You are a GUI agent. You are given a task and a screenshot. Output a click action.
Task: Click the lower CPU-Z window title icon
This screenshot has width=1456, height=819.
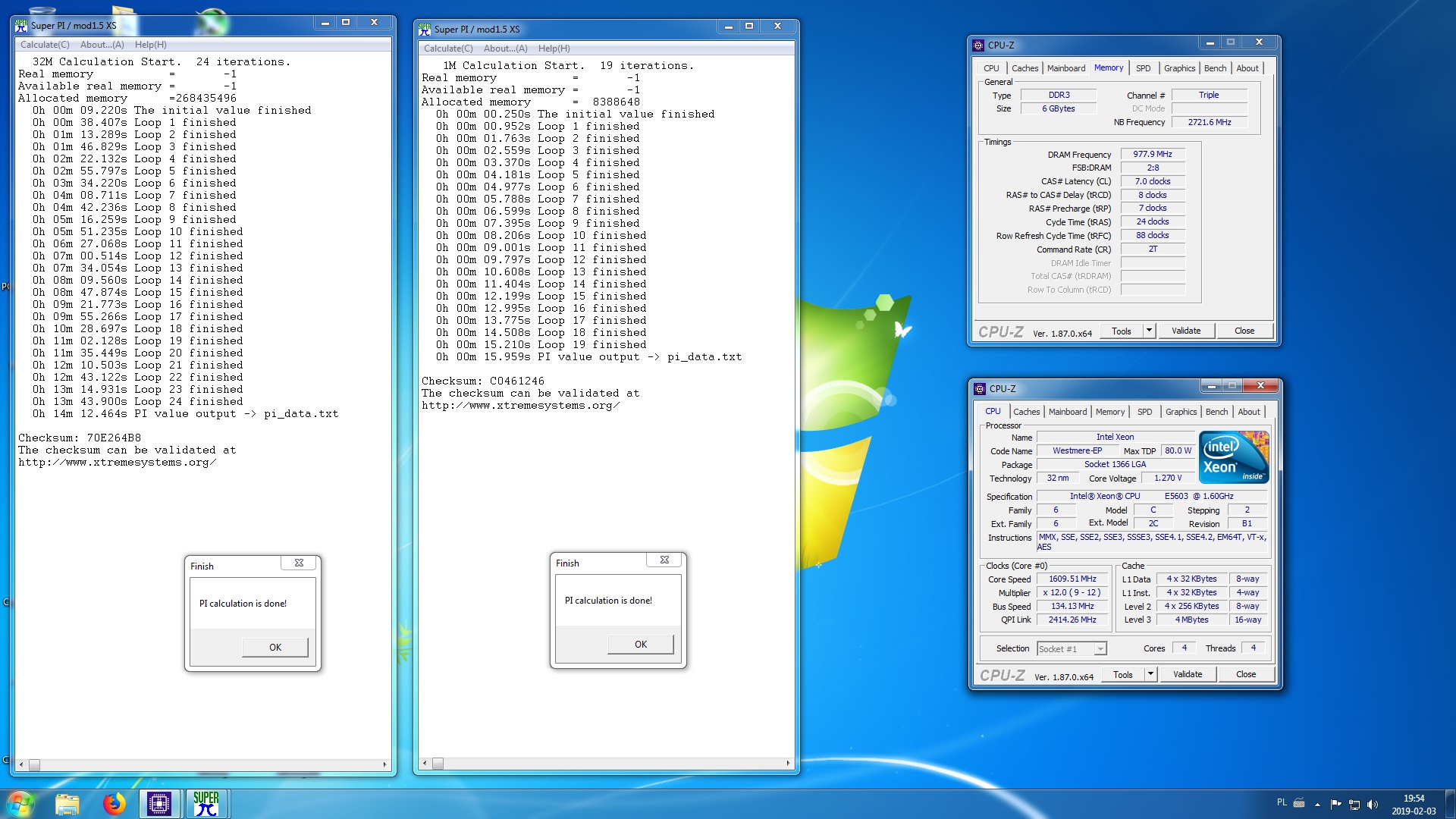[x=980, y=388]
